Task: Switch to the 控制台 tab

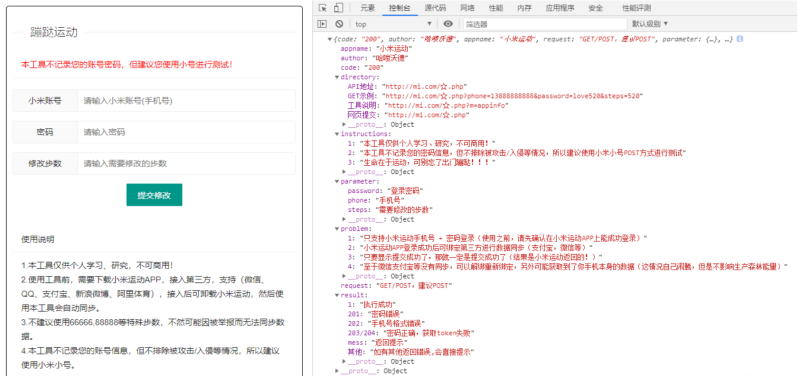Action: [399, 8]
